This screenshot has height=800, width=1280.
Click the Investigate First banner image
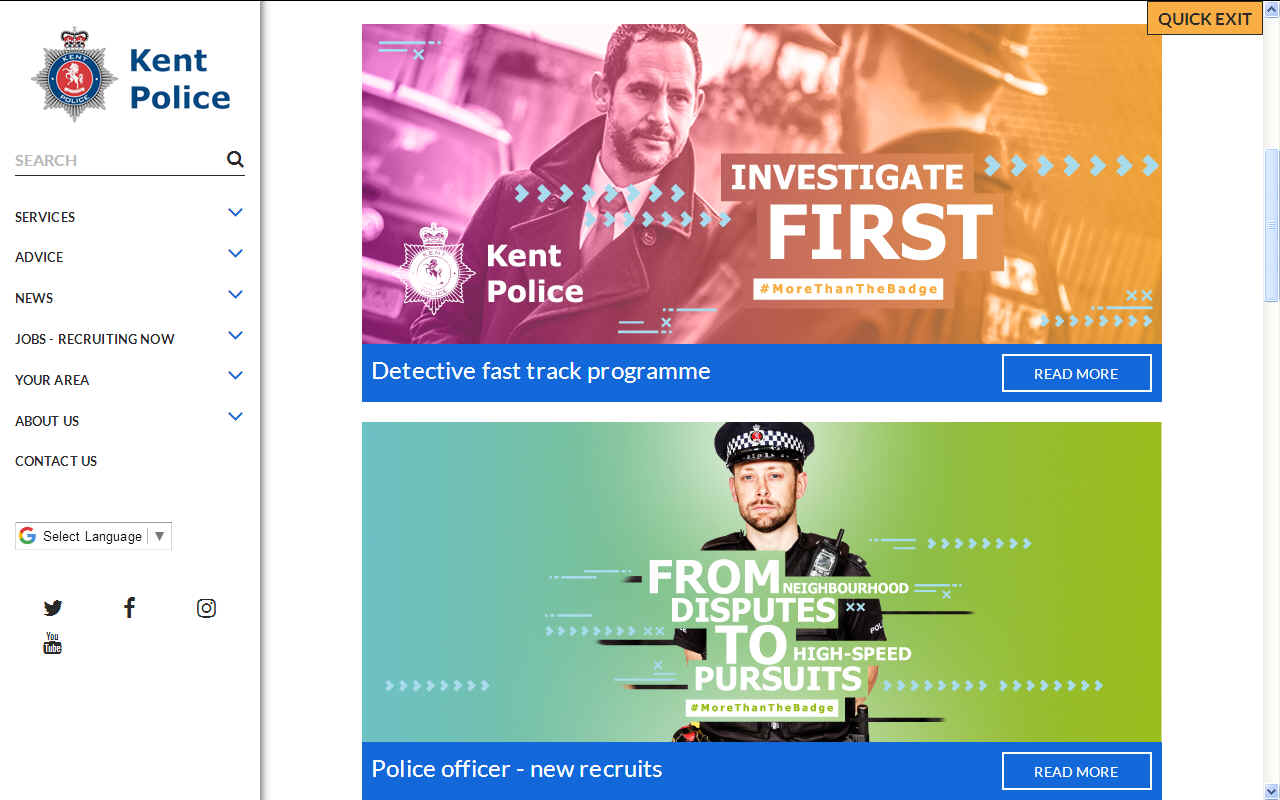[762, 184]
